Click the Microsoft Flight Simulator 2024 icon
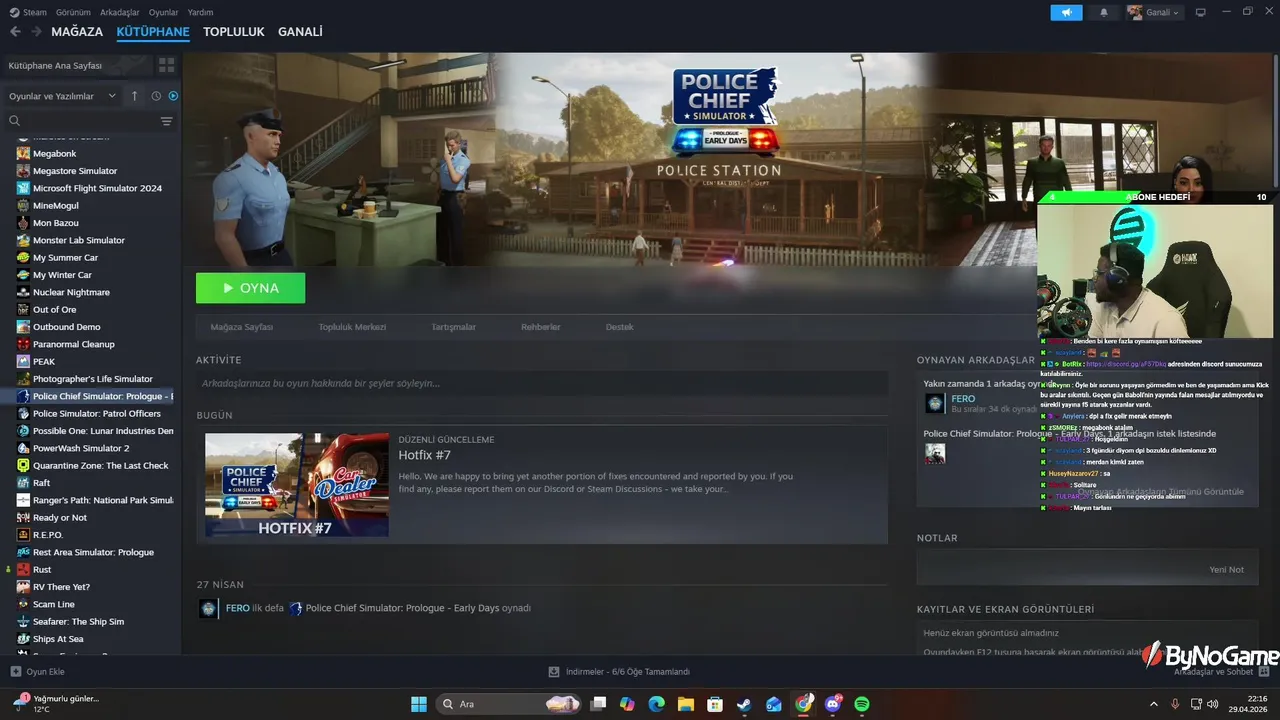This screenshot has height=720, width=1280. click(x=23, y=188)
